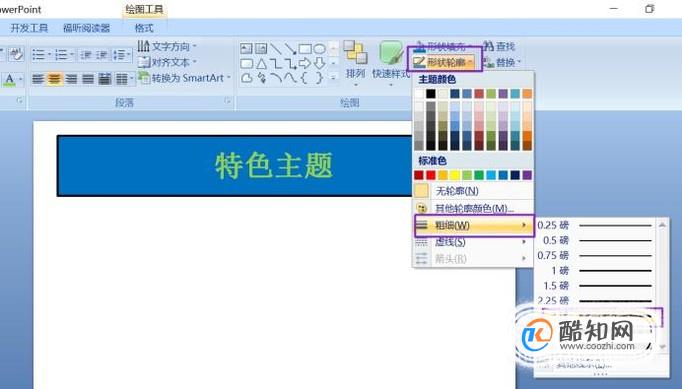Screen dimensions: 682x389
Task: Open the Weight (粗细) menu entry
Action: (x=472, y=225)
